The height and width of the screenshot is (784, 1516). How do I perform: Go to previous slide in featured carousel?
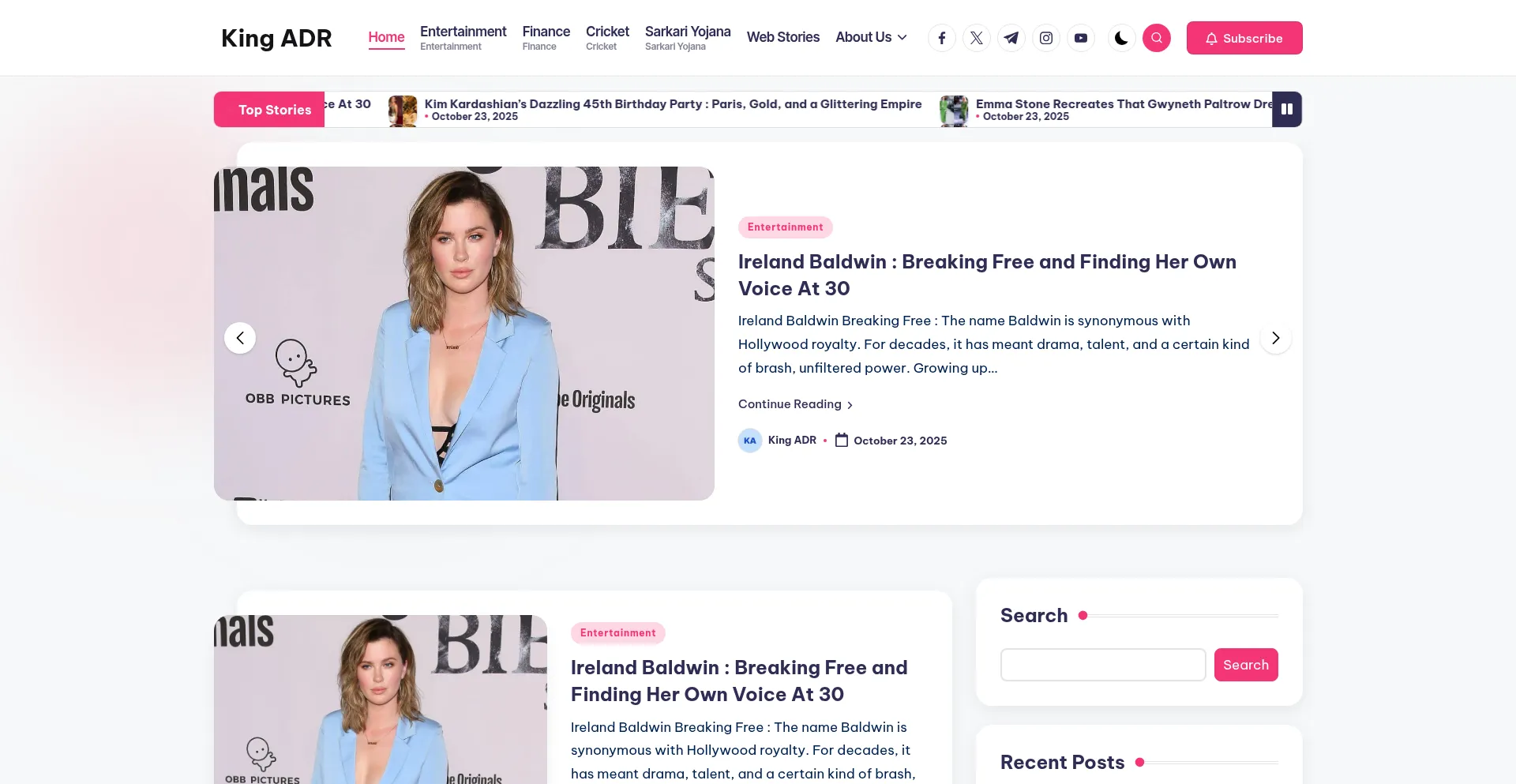240,338
